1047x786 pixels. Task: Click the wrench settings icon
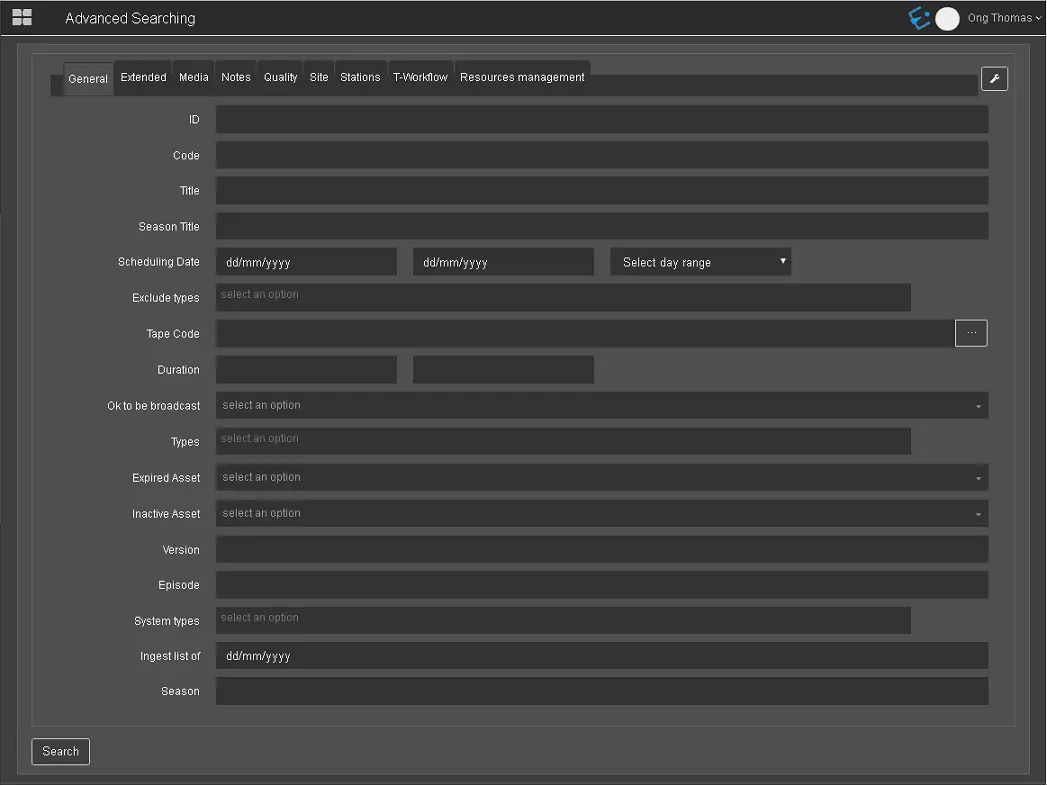click(x=994, y=79)
